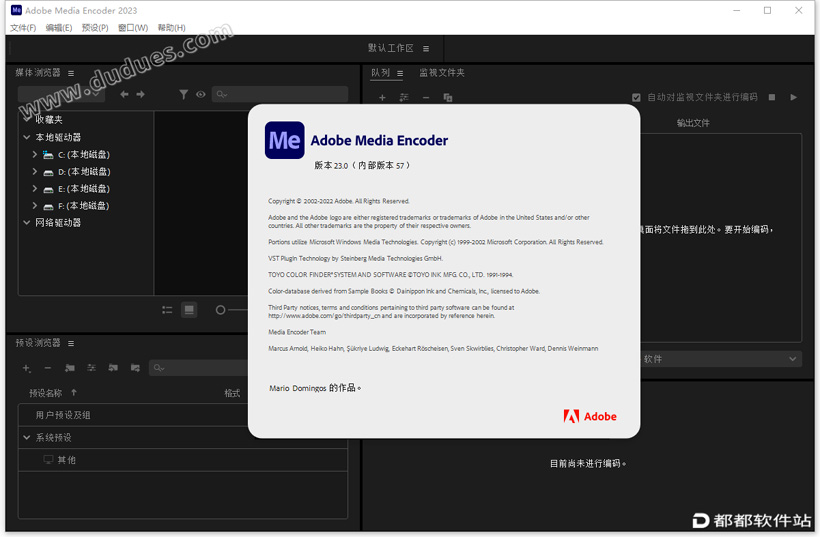Click the preset browser search field
Image resolution: width=820 pixels, height=537 pixels.
pyautogui.click(x=199, y=368)
